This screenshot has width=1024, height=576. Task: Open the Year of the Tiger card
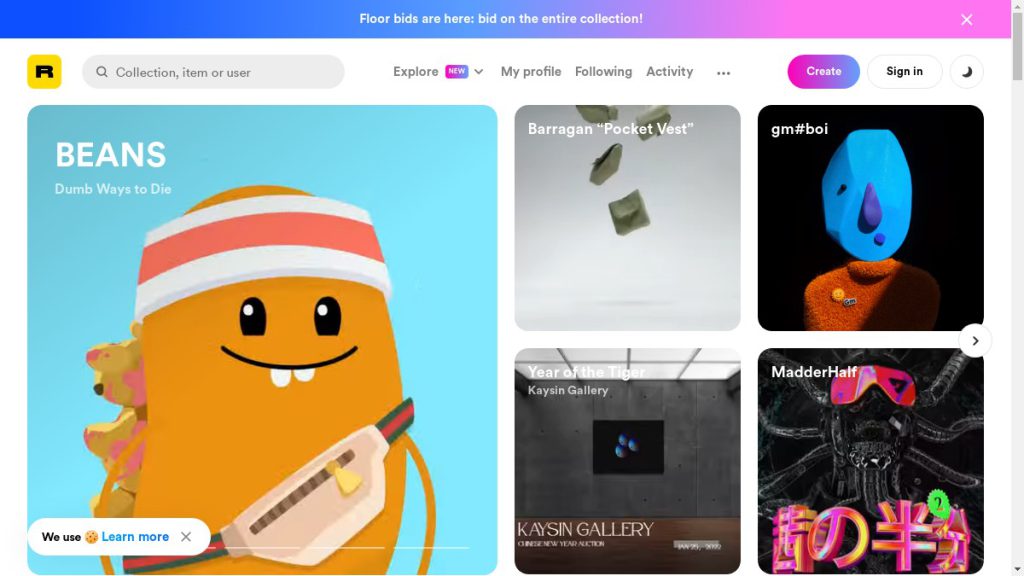[x=628, y=461]
